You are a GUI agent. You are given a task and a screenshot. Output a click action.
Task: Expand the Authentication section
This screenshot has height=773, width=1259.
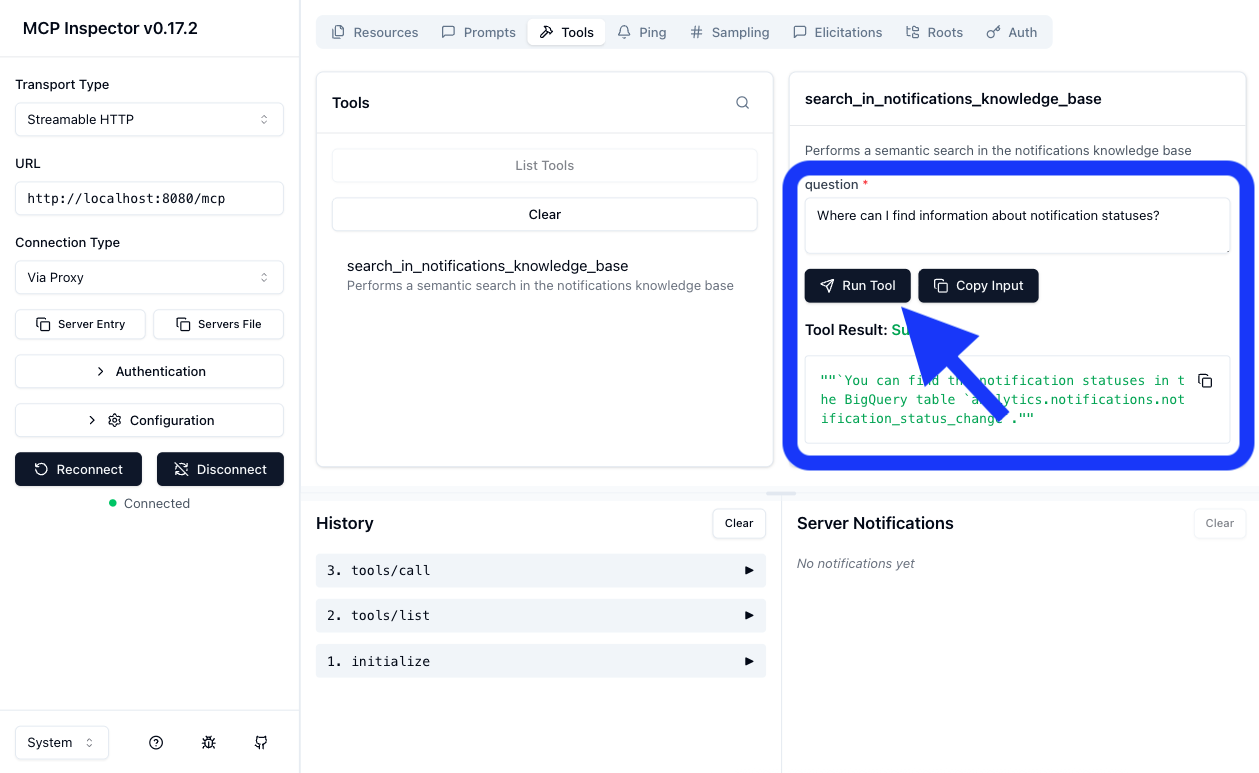point(149,371)
